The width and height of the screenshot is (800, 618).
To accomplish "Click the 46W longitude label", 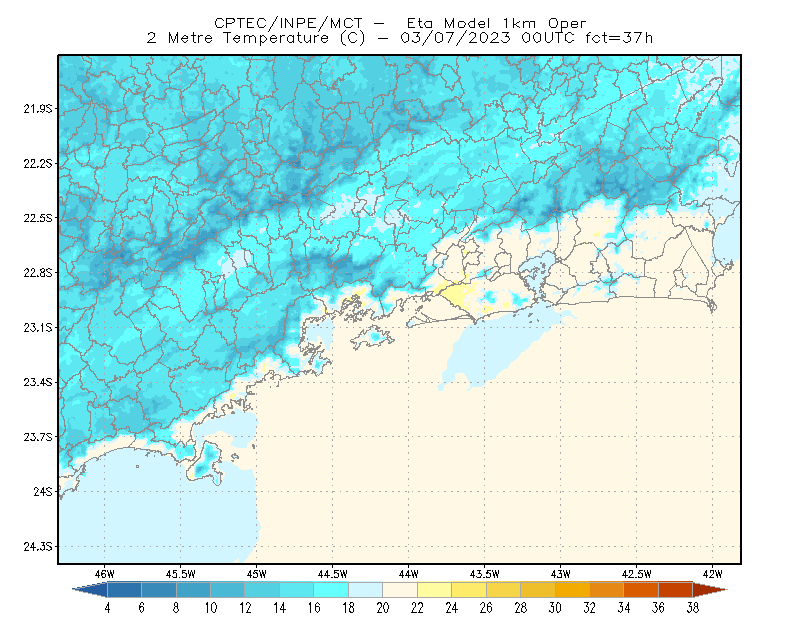I will [x=105, y=574].
